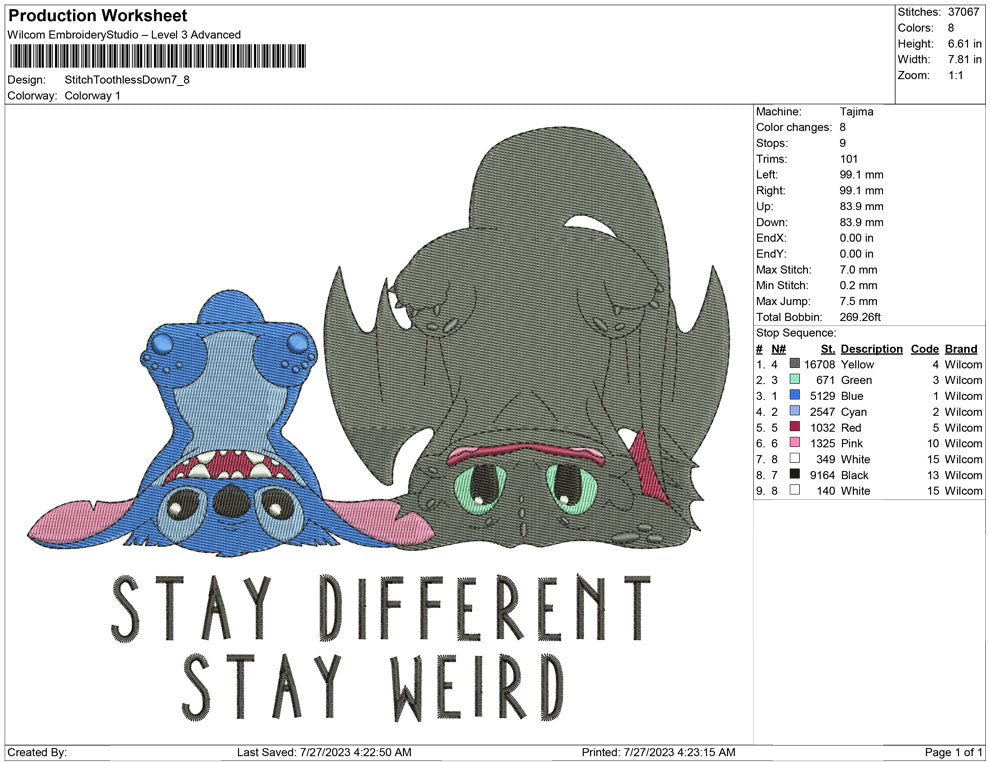Screen dimensions: 990x762
Task: Click the Description column header
Action: pyautogui.click(x=871, y=348)
